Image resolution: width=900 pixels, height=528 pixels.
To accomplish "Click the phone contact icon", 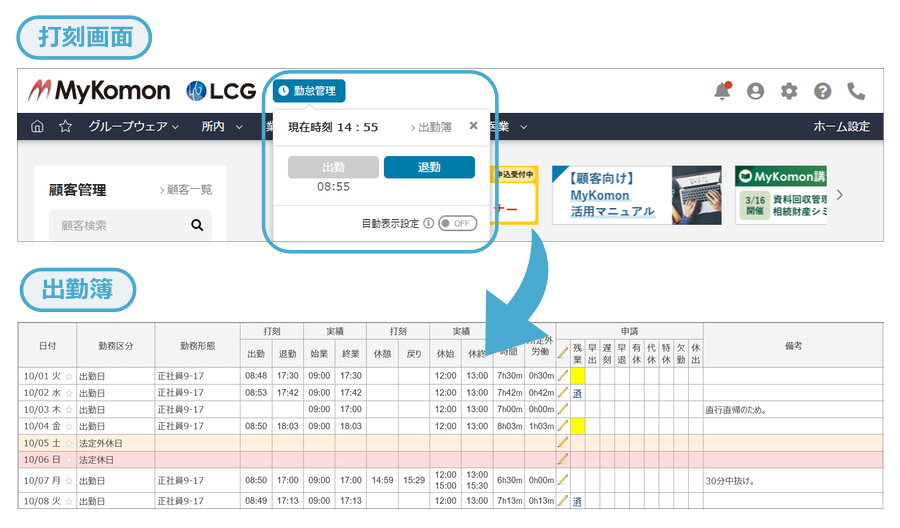I will tap(856, 91).
